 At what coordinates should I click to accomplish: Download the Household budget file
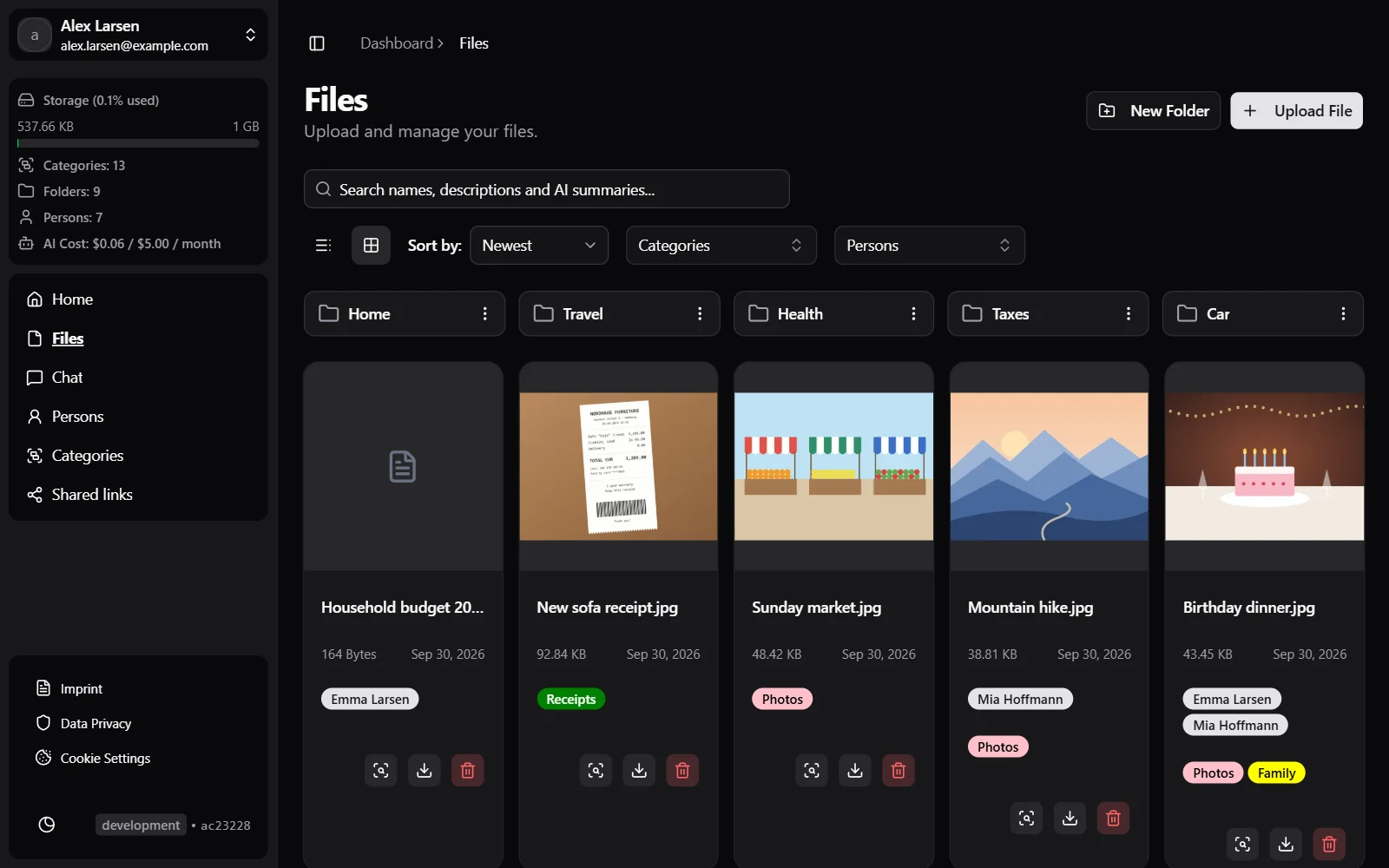(424, 770)
